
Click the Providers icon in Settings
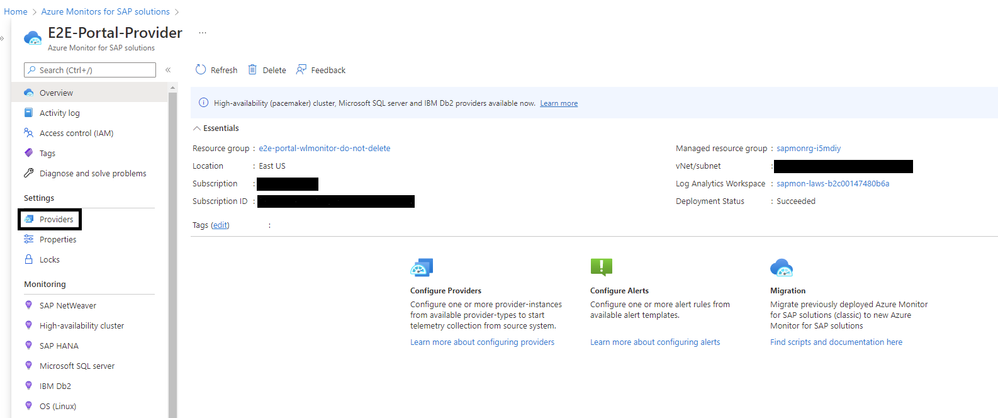pyautogui.click(x=28, y=219)
